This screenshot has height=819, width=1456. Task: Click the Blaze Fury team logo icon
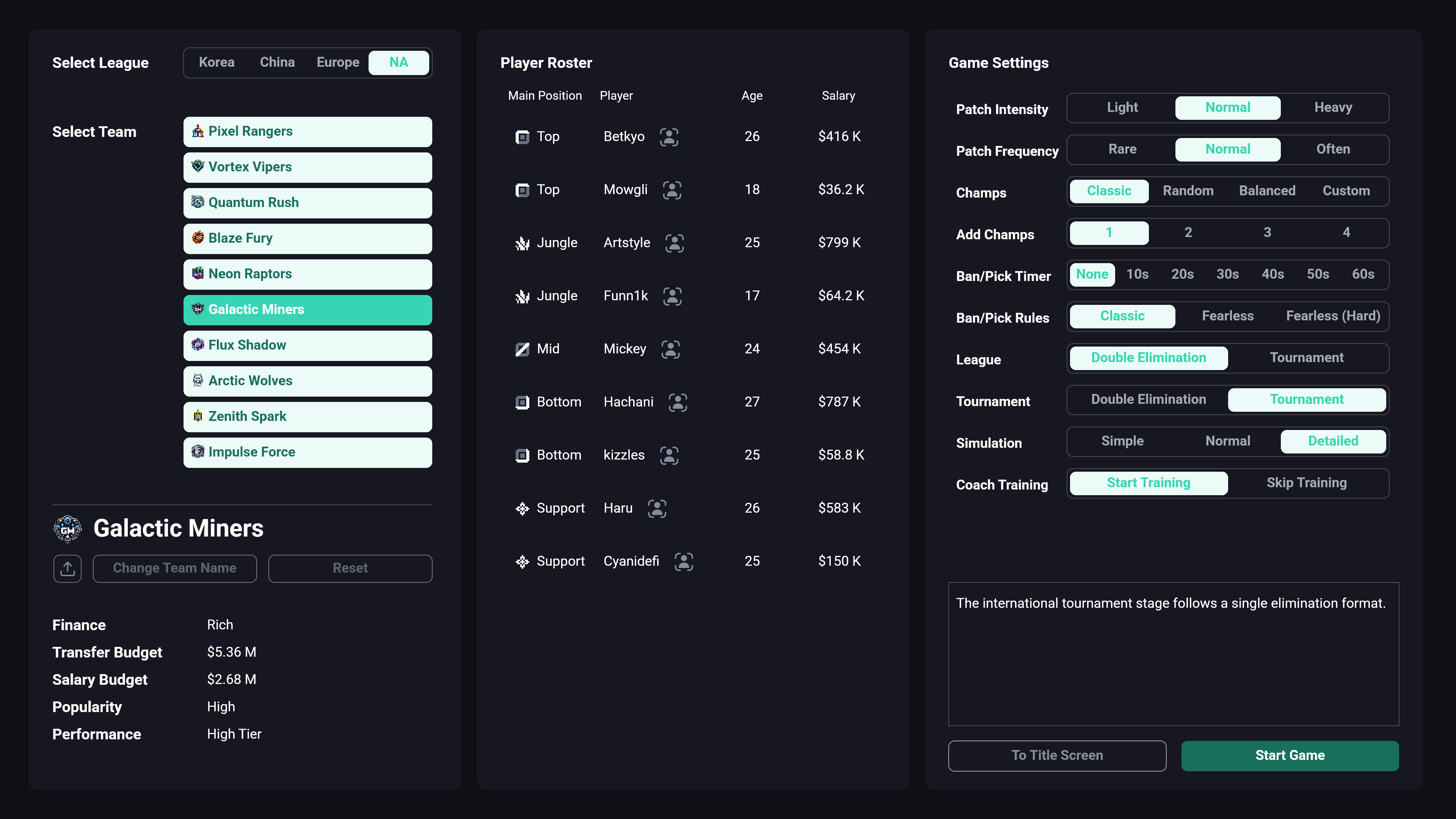(197, 238)
